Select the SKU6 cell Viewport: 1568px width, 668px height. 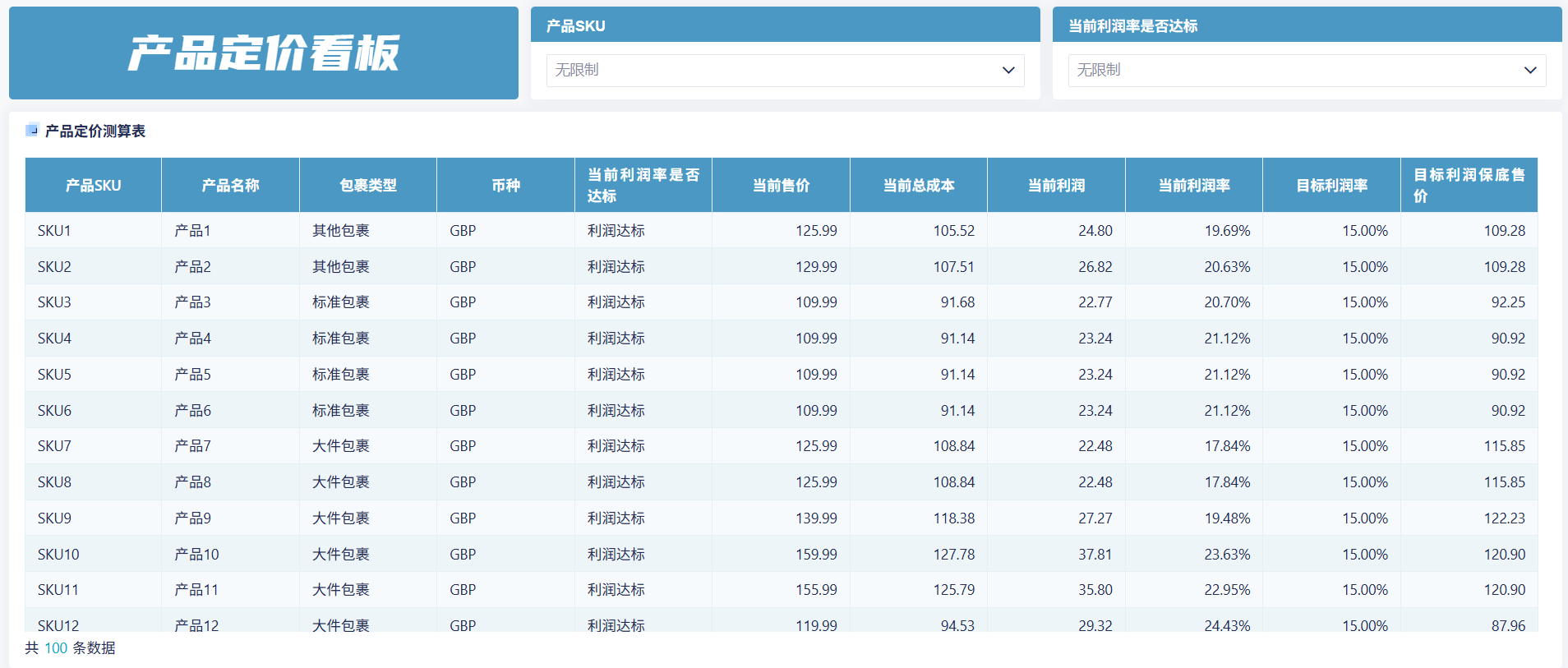click(x=94, y=411)
